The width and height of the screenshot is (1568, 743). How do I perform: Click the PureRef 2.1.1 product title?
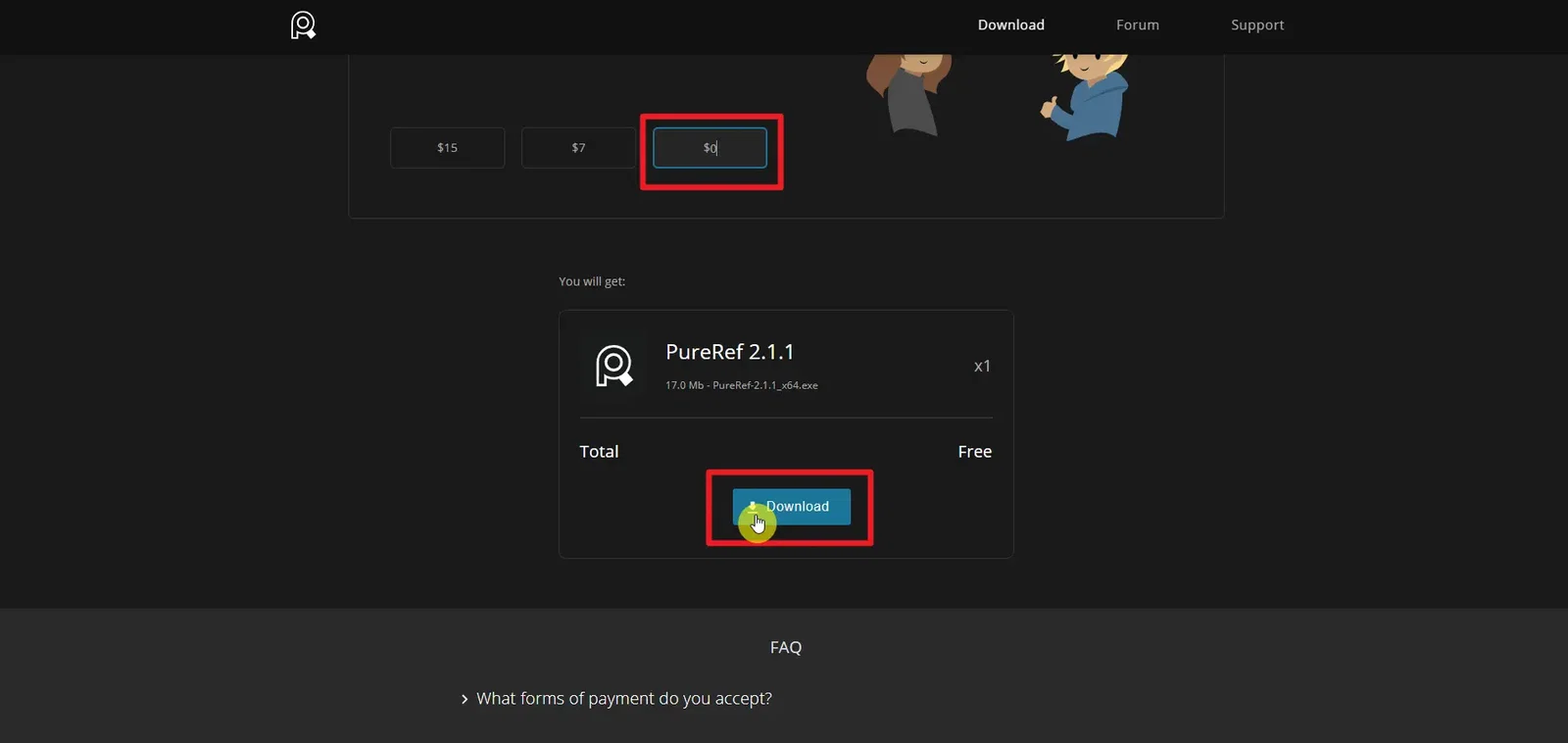point(730,352)
